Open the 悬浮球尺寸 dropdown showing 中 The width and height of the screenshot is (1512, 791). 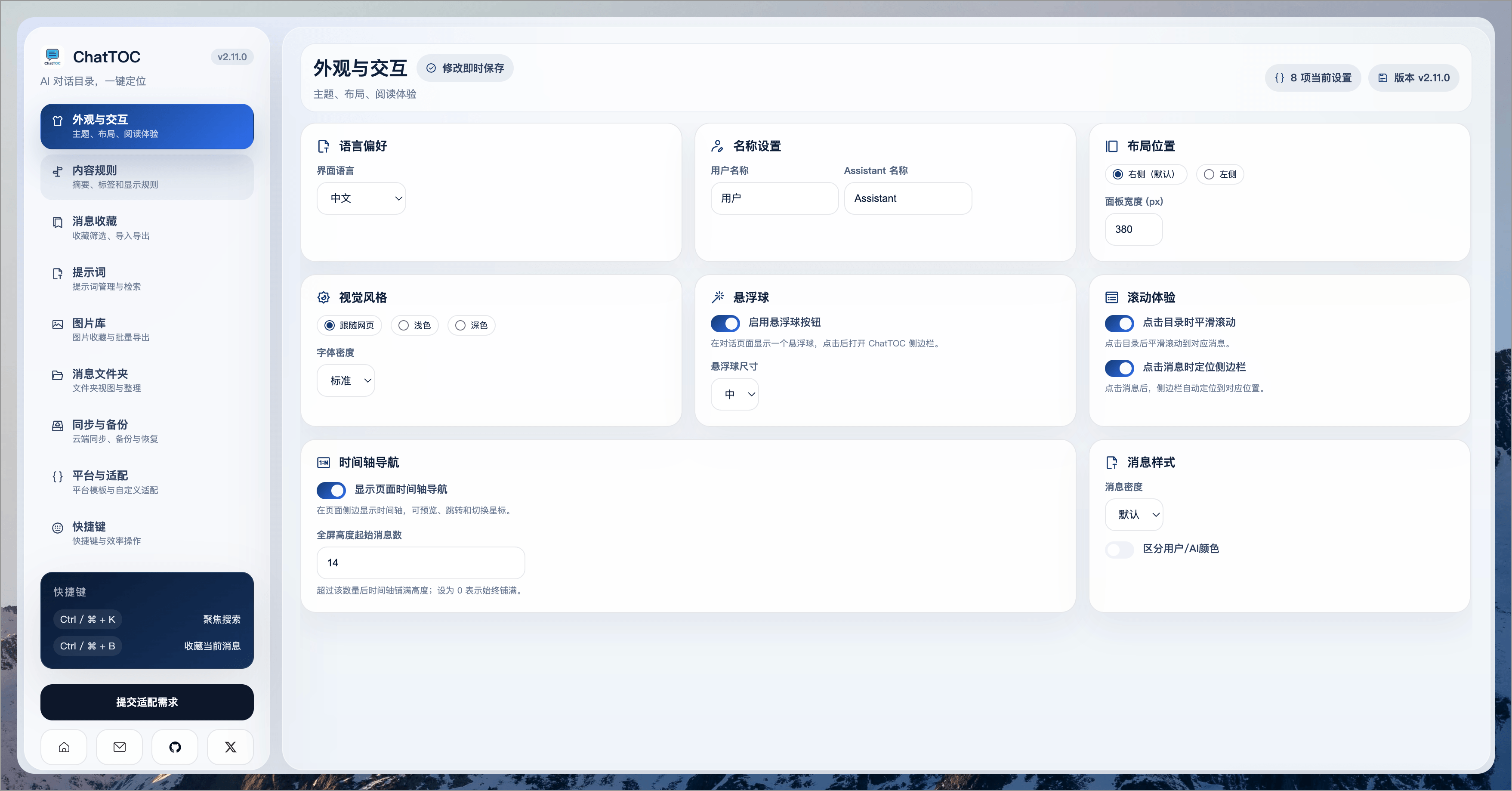tap(735, 394)
